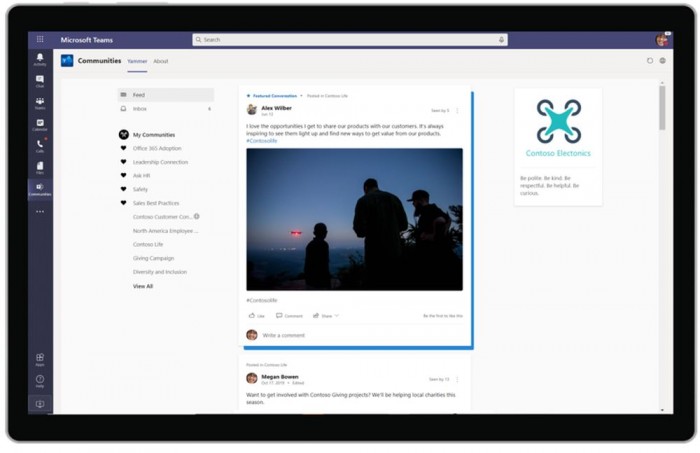Image resolution: width=700 pixels, height=453 pixels.
Task: Toggle heart for Ask HR
Action: (124, 175)
